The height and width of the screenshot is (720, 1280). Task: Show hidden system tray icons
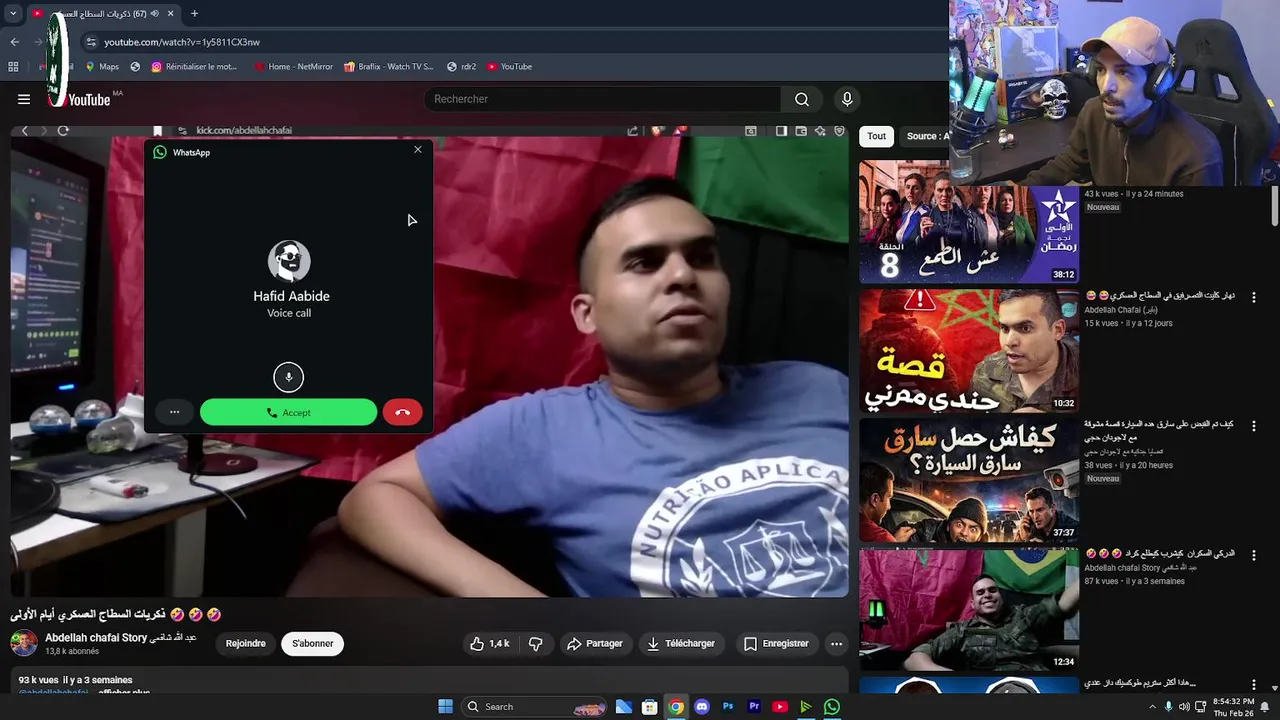(x=1152, y=707)
